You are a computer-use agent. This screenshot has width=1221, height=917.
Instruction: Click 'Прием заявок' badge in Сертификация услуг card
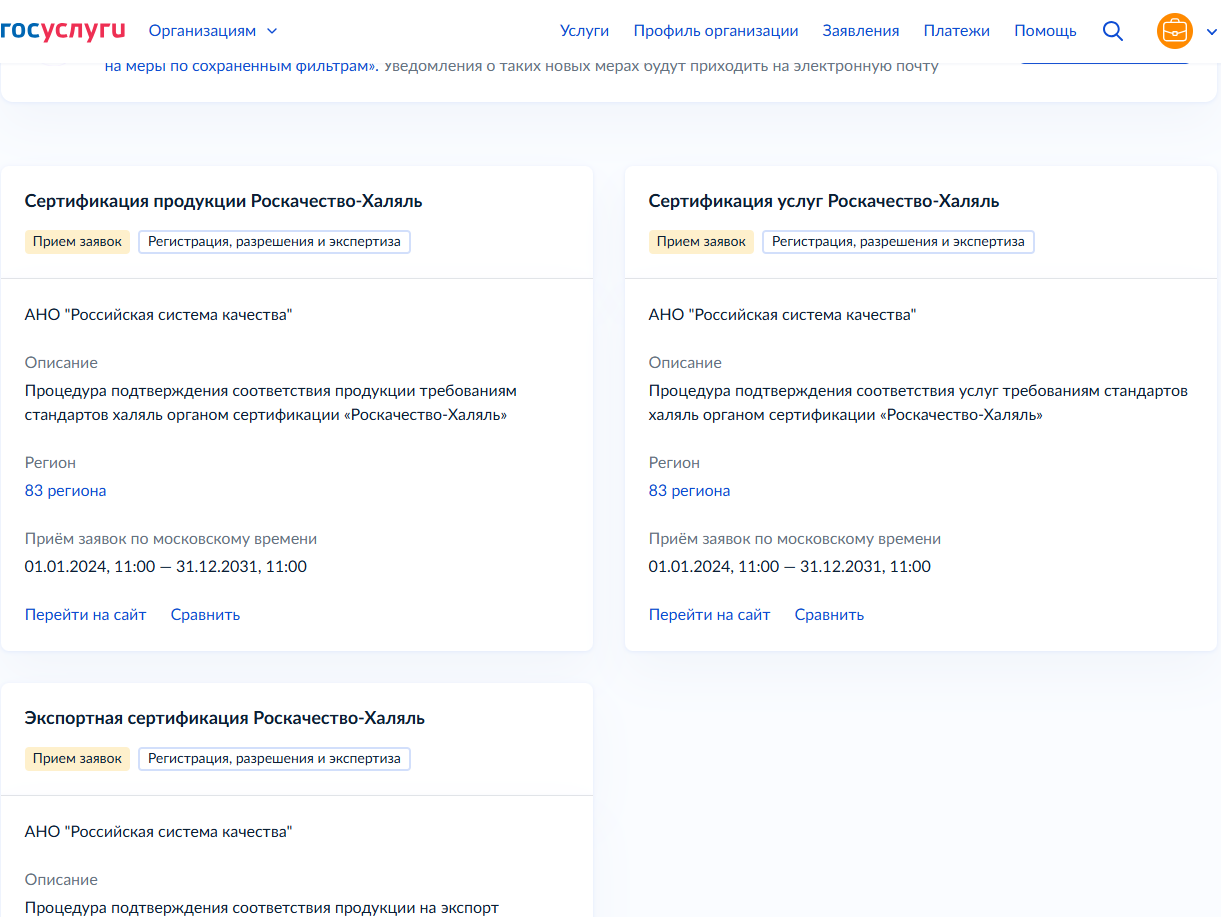pos(701,242)
